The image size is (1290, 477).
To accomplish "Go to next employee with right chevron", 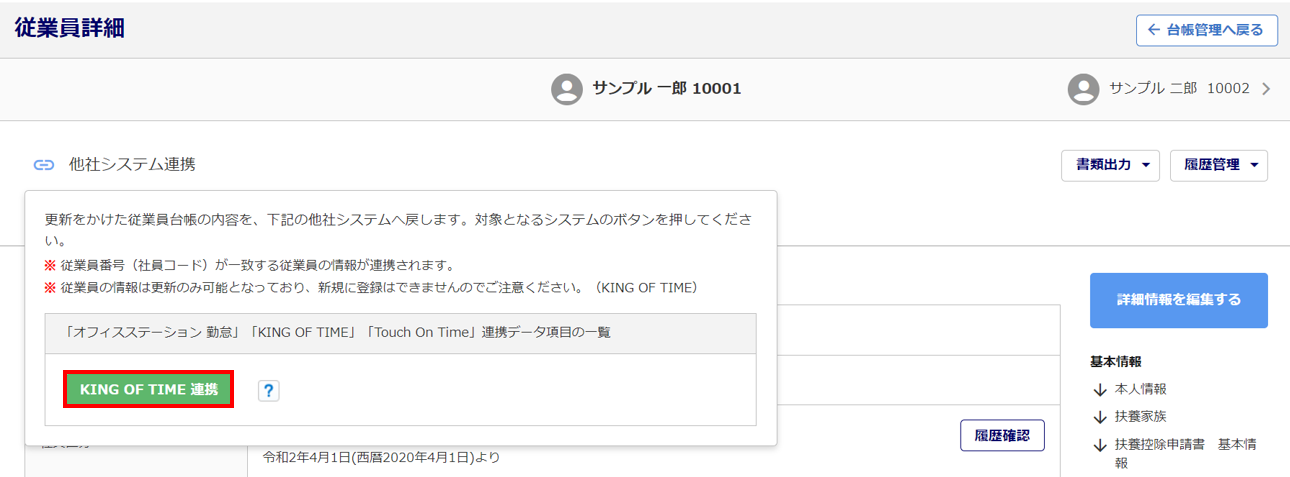I will coord(1266,89).
